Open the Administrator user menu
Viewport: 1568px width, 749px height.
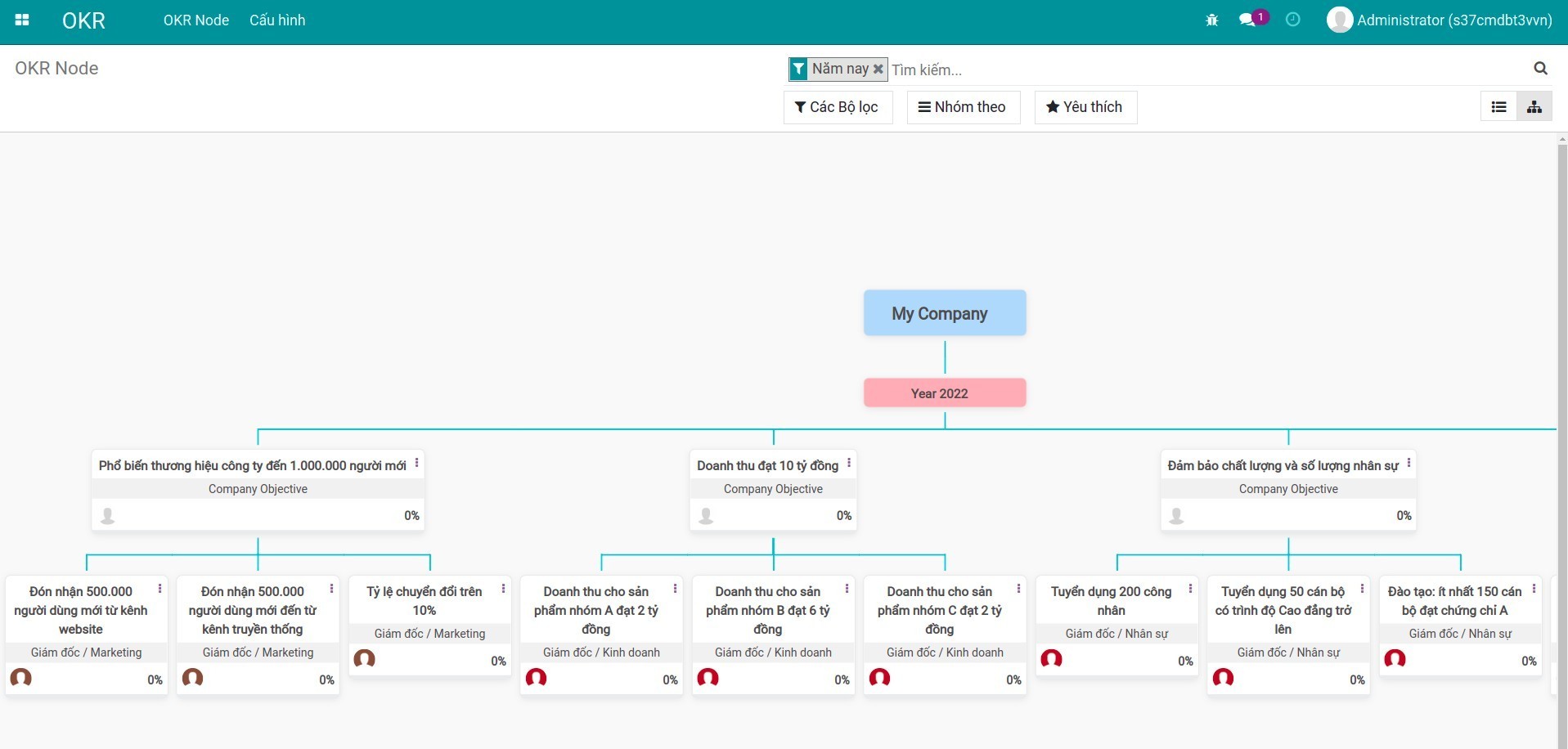(x=1440, y=20)
